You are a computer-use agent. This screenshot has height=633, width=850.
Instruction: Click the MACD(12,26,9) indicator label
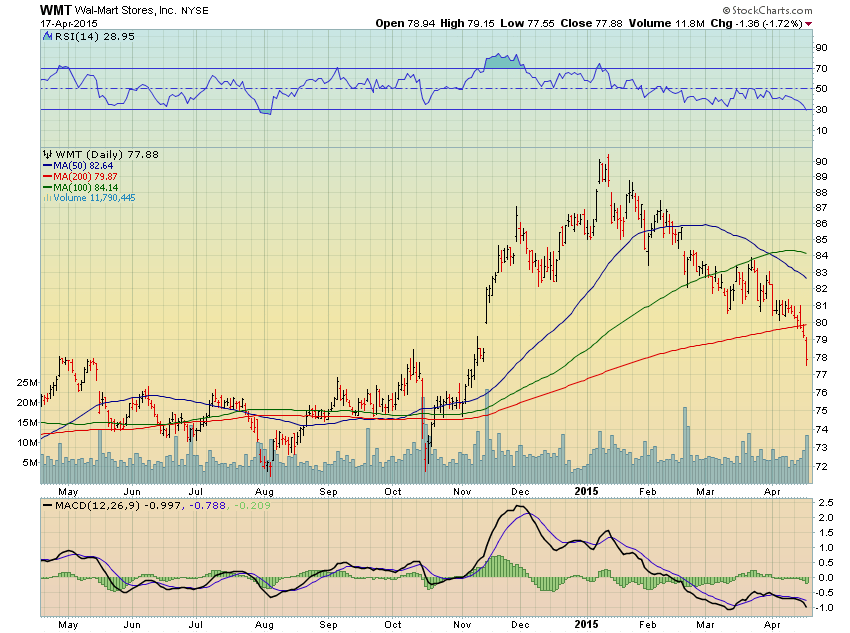click(x=98, y=506)
